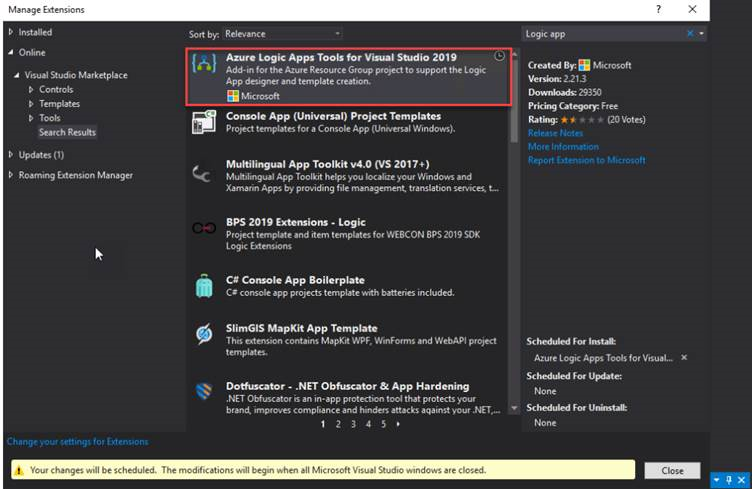
Task: Select the Updates (1) tree item
Action: pyautogui.click(x=41, y=155)
